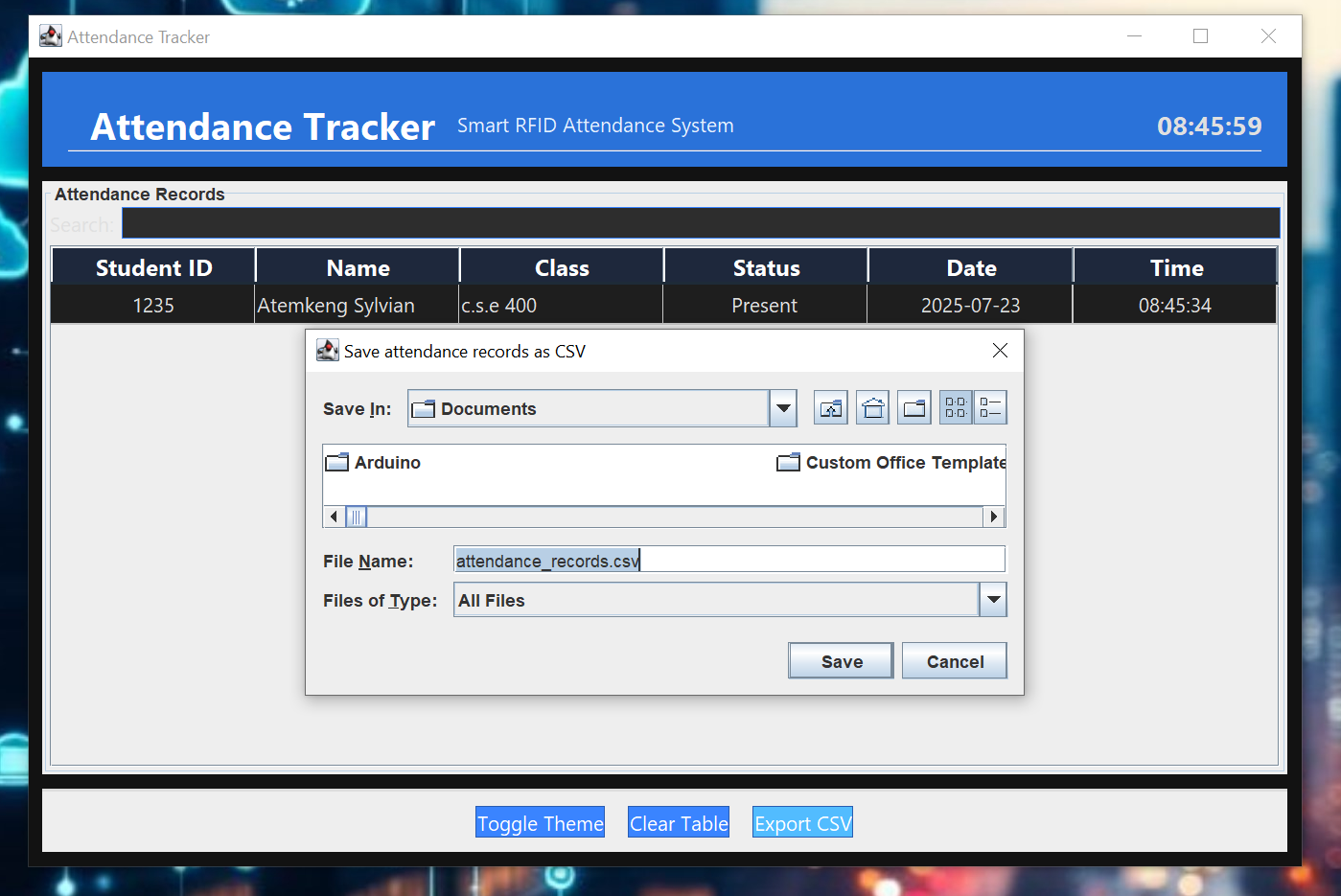Click the Student ID column header
This screenshot has width=1341, height=896.
click(x=153, y=267)
